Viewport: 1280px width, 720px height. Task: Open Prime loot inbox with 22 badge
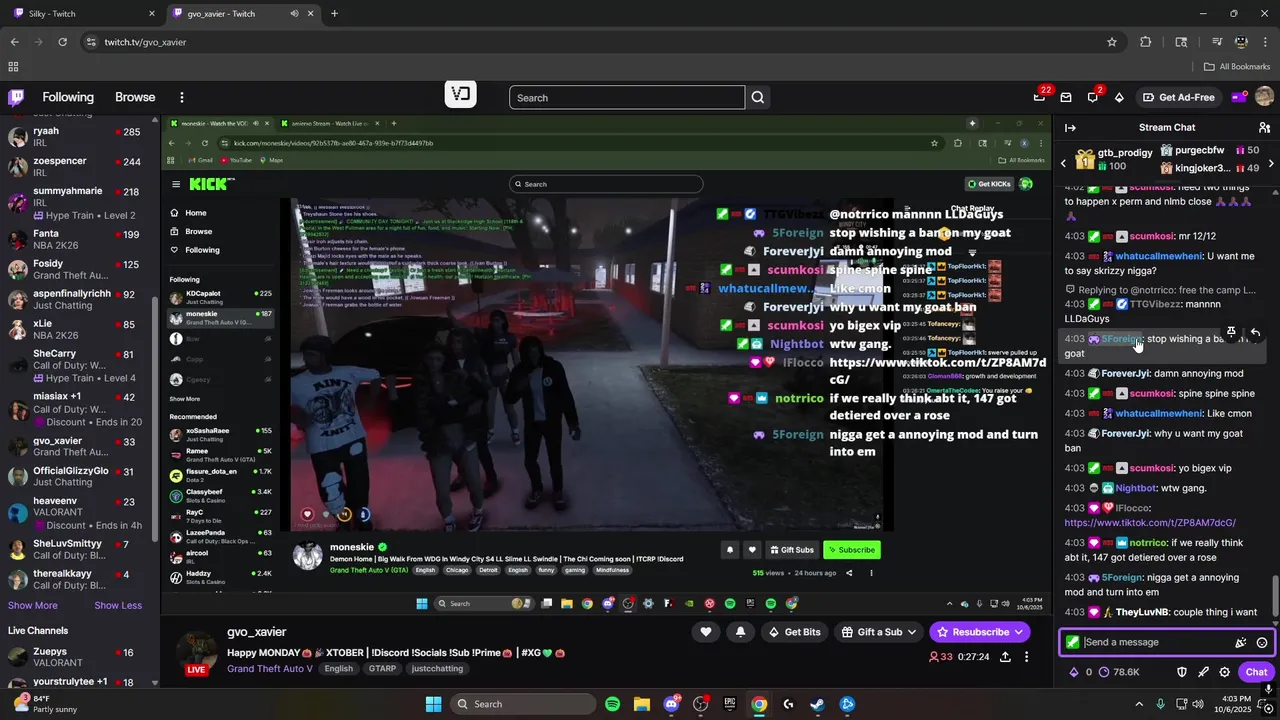point(1040,97)
